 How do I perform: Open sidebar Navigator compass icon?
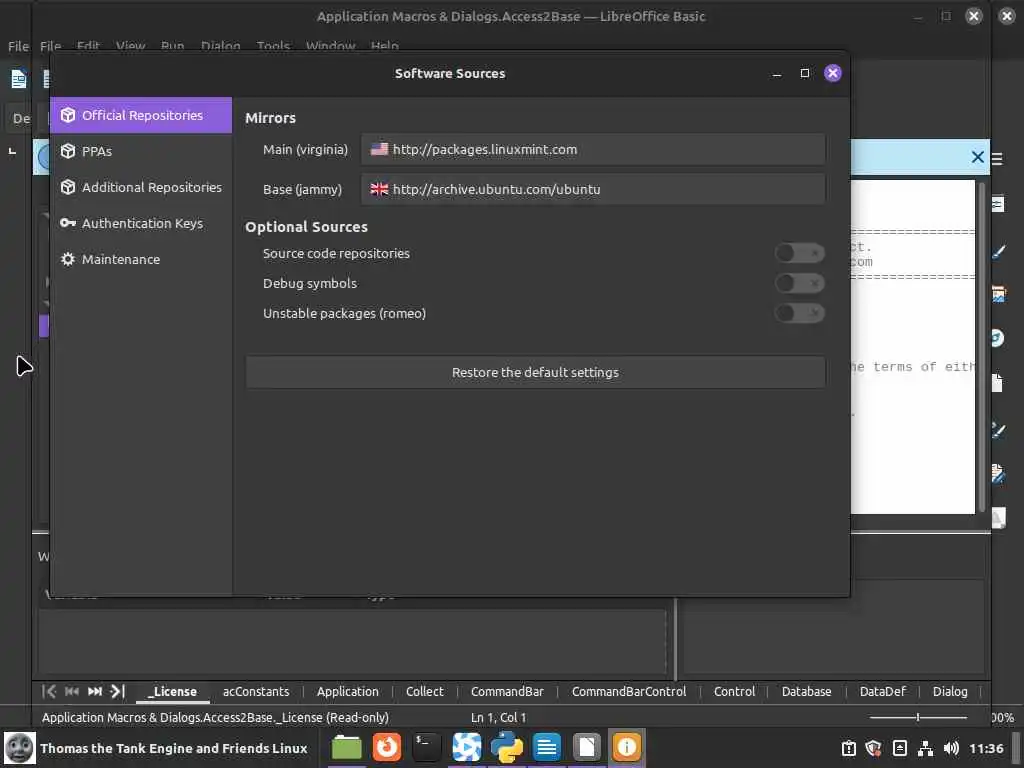coord(998,338)
